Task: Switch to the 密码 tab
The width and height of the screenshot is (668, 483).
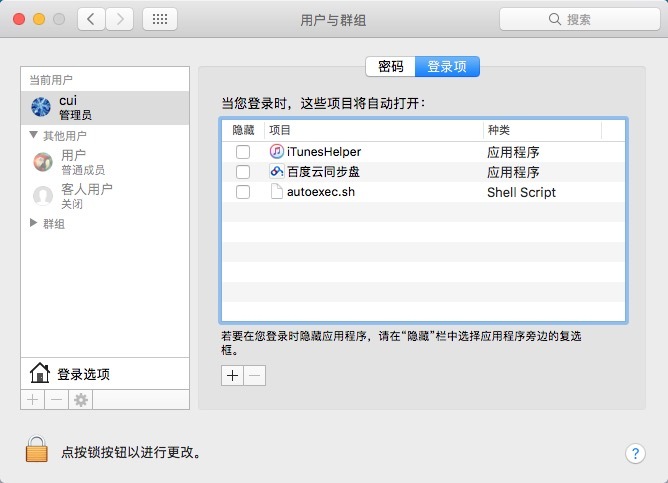Action: pyautogui.click(x=390, y=67)
